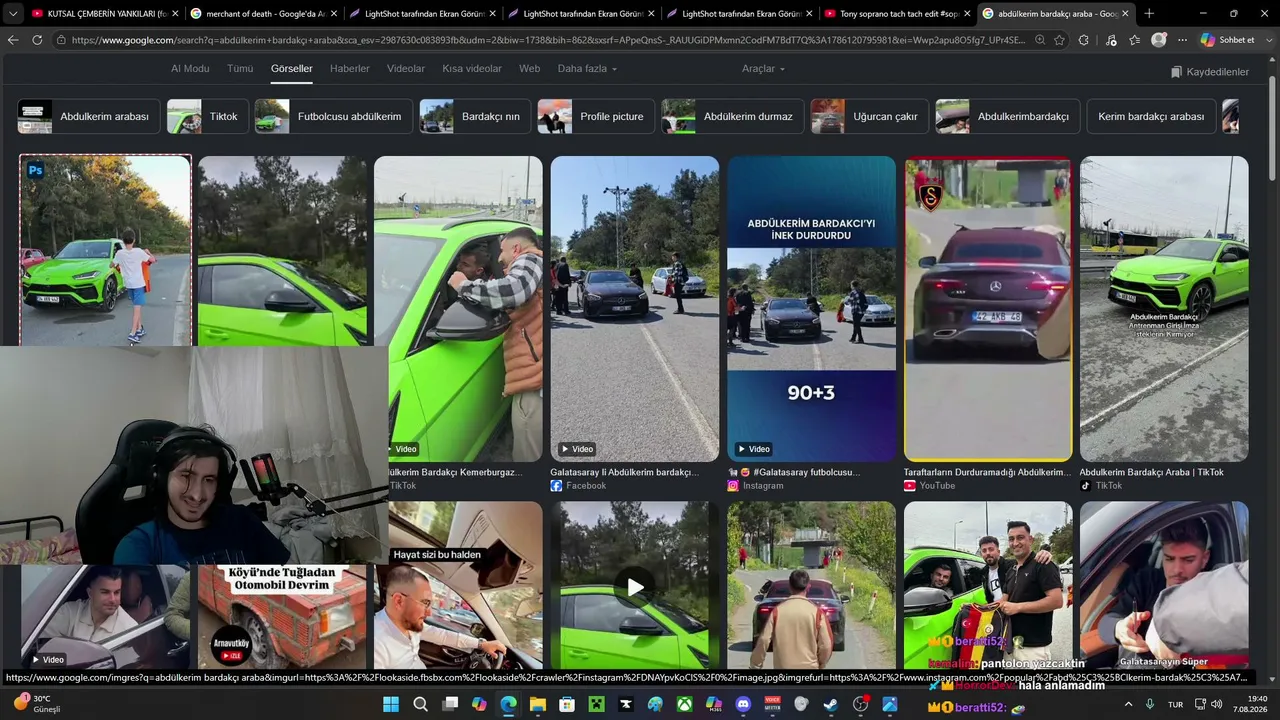Switch to Kısa videolar results
1280x720 pixels.
472,69
